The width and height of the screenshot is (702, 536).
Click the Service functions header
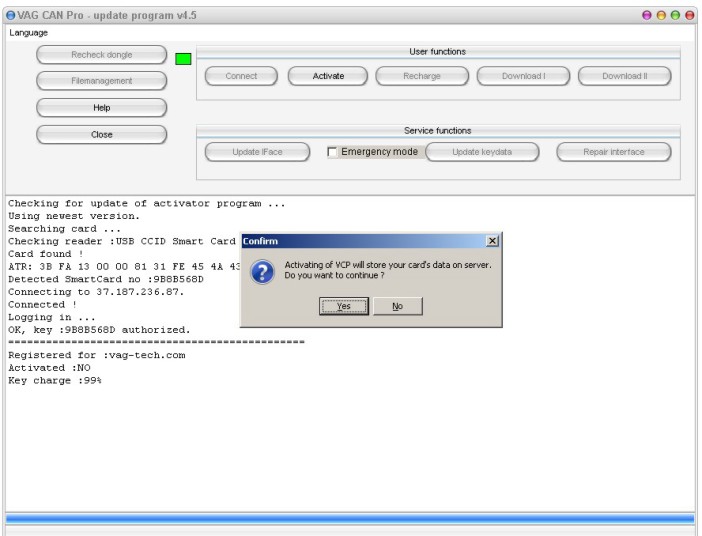pos(437,131)
